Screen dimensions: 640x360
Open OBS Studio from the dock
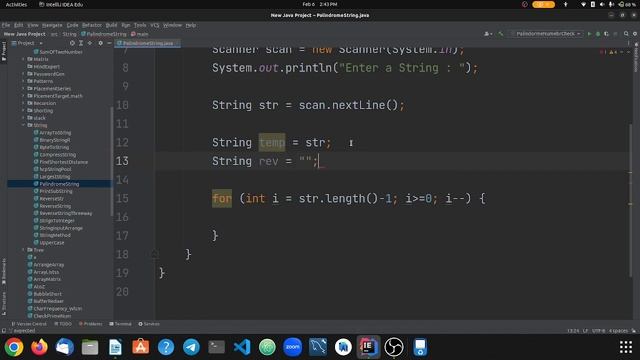pyautogui.click(x=394, y=347)
